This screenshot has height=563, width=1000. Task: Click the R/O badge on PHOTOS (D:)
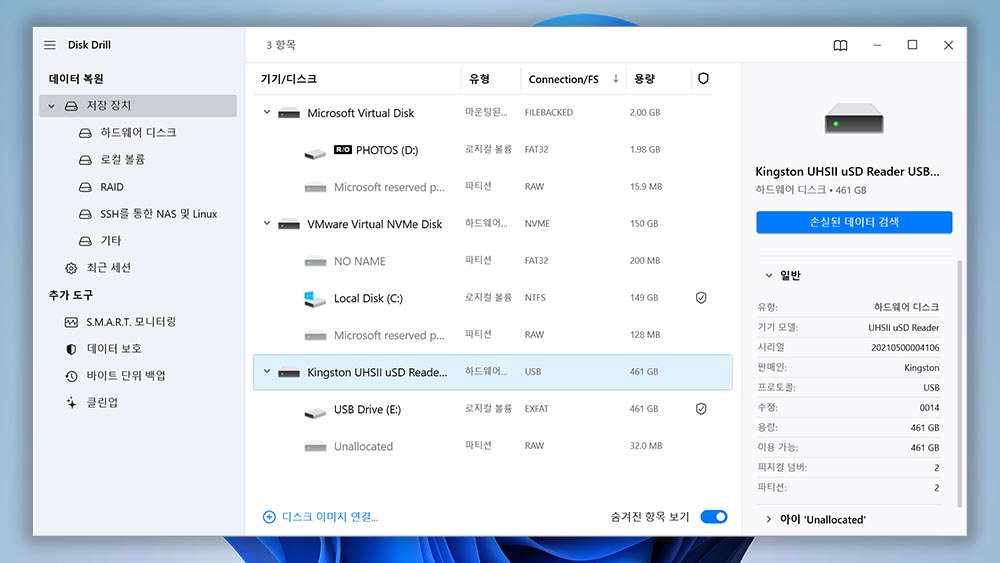(342, 150)
